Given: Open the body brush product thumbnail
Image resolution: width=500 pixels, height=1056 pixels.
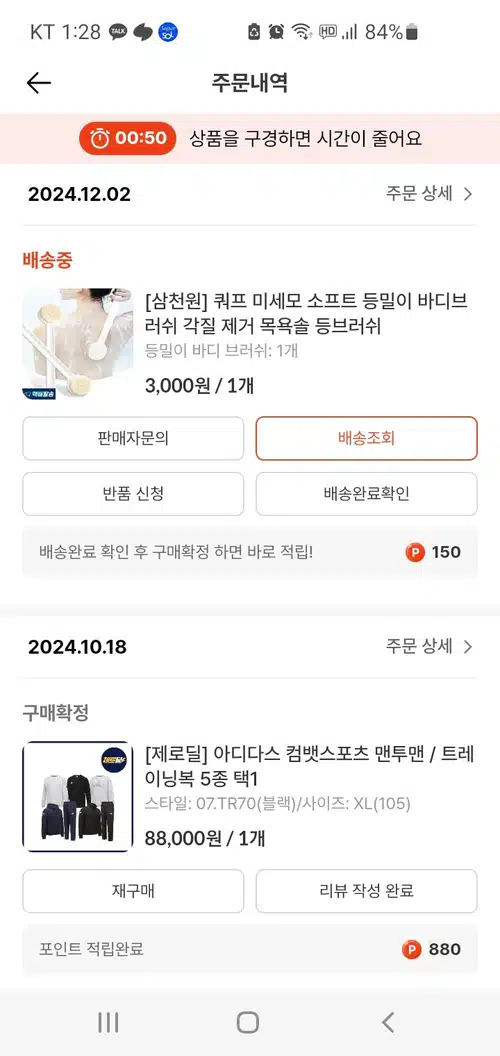Looking at the screenshot, I should coord(78,344).
